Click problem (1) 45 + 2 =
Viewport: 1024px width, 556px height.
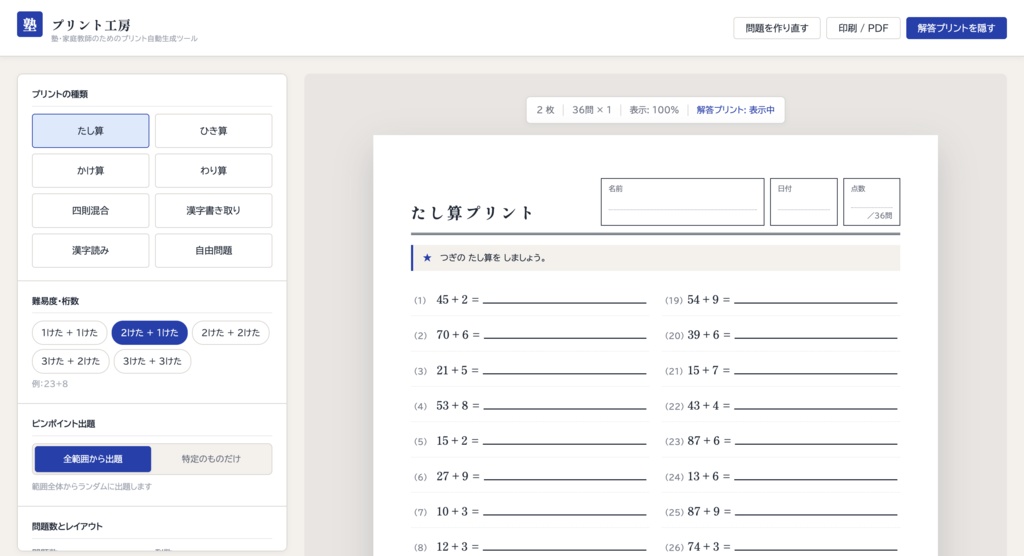point(530,300)
